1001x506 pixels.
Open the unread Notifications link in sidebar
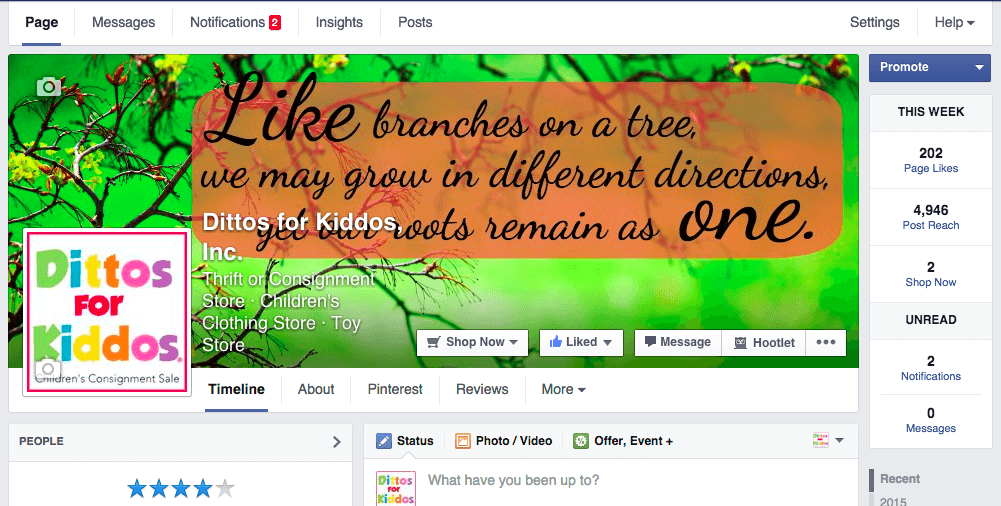(931, 376)
